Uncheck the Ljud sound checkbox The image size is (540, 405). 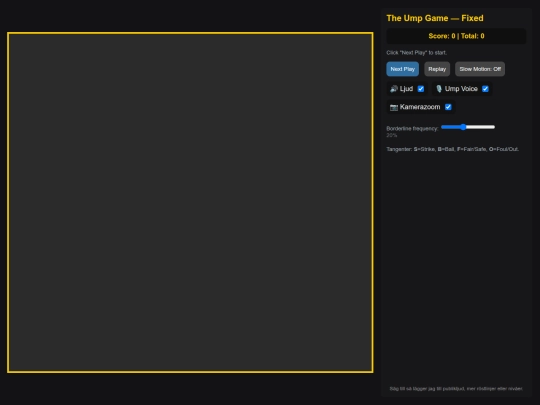(x=421, y=89)
